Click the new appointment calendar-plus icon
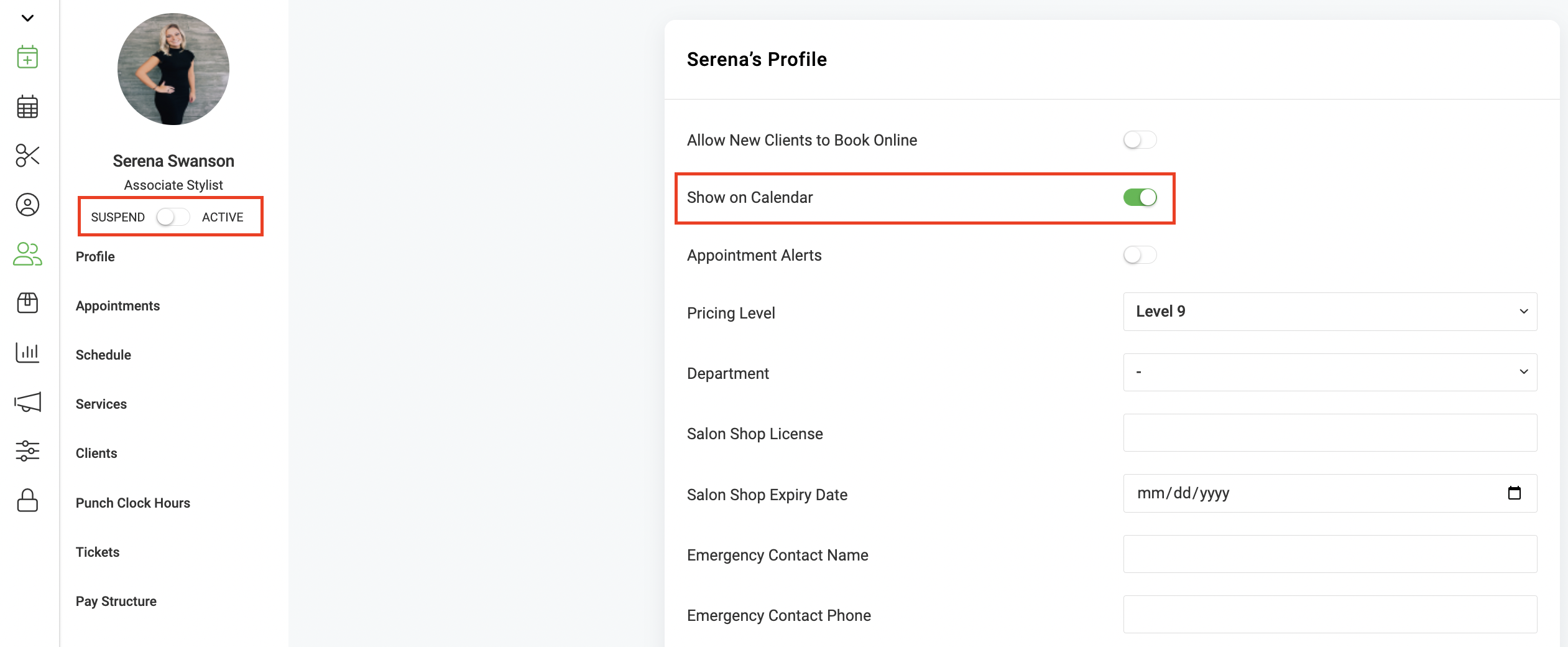 27,57
